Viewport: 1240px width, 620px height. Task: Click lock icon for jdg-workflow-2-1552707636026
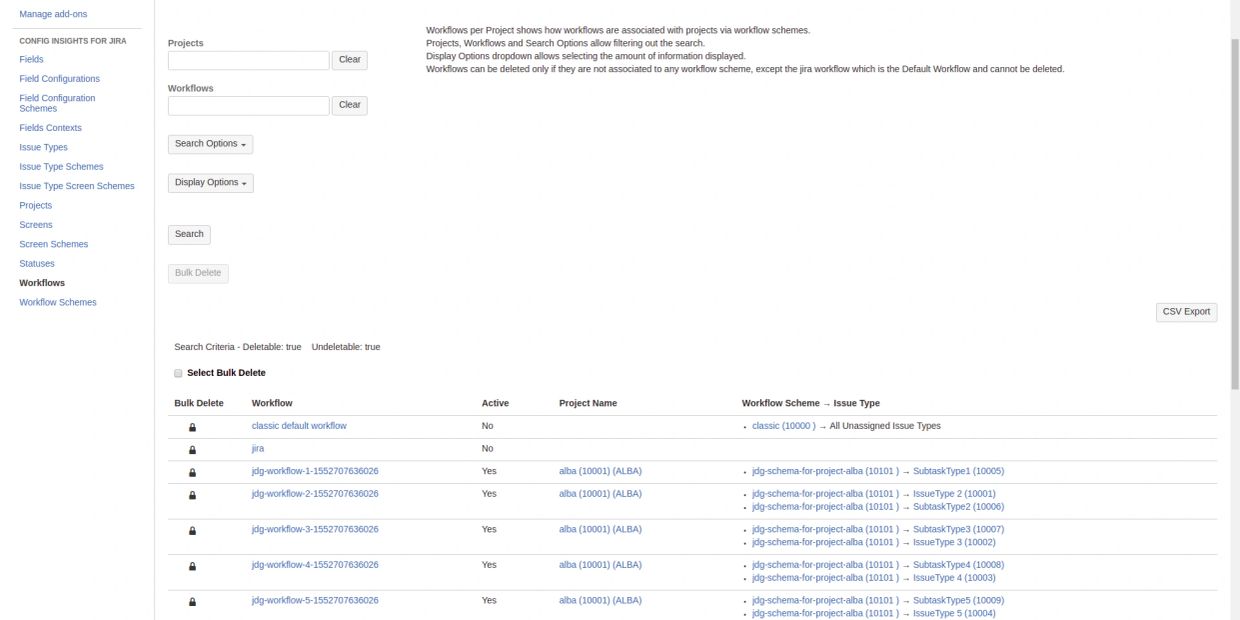[193, 495]
